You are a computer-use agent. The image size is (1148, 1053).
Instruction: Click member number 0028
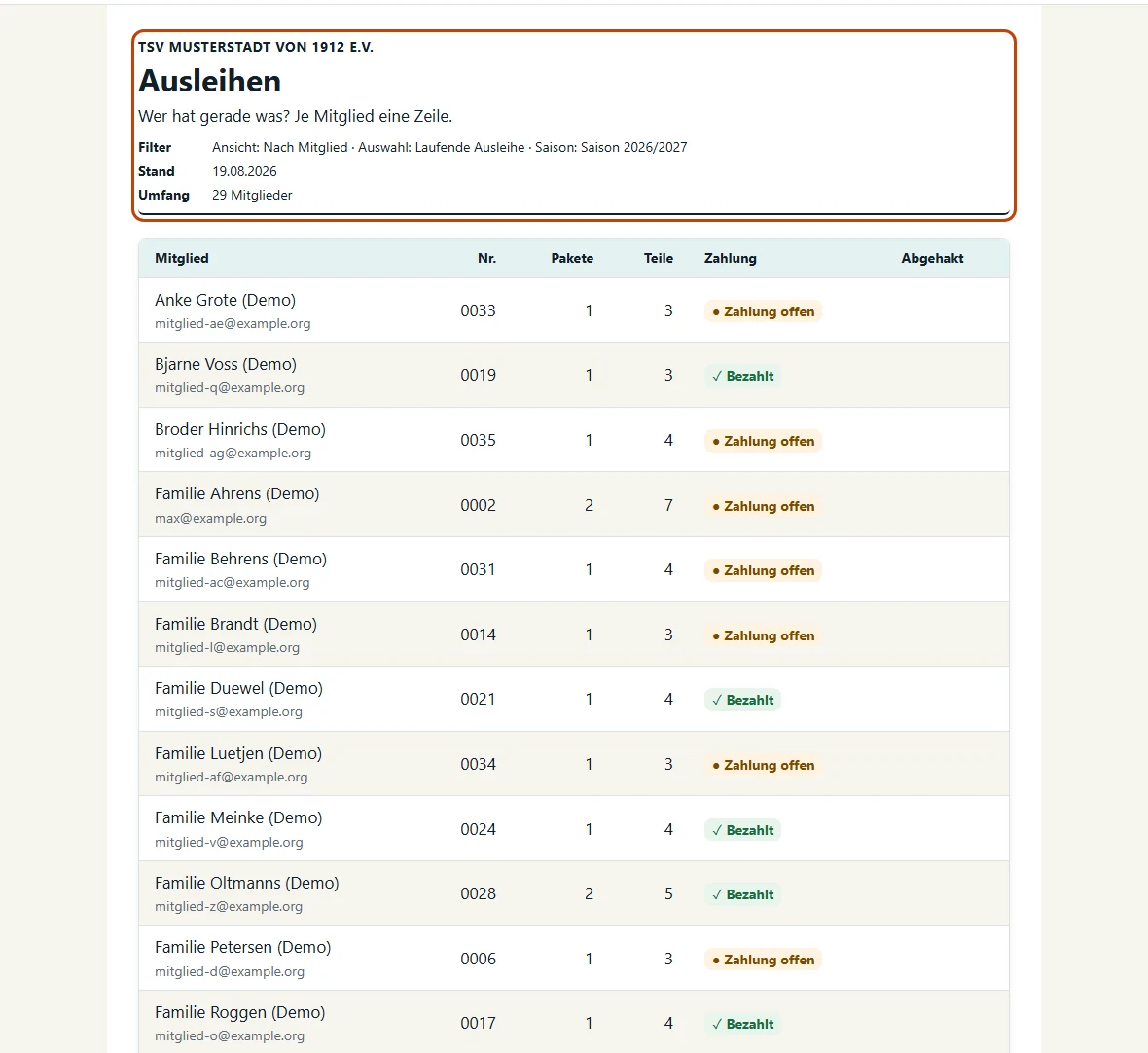pos(478,894)
